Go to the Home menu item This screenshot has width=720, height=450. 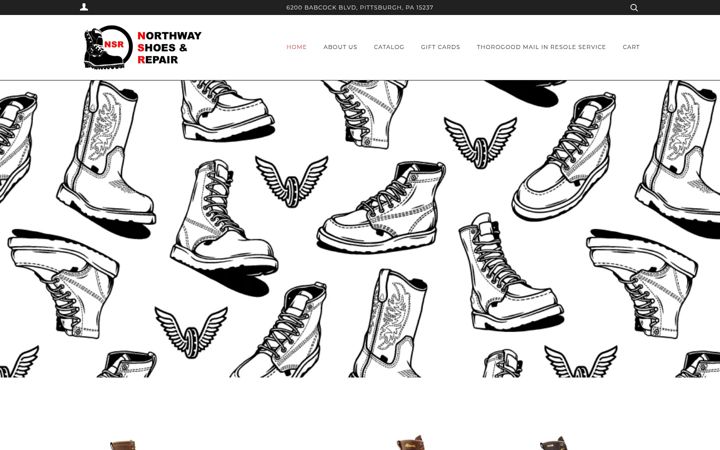[296, 47]
